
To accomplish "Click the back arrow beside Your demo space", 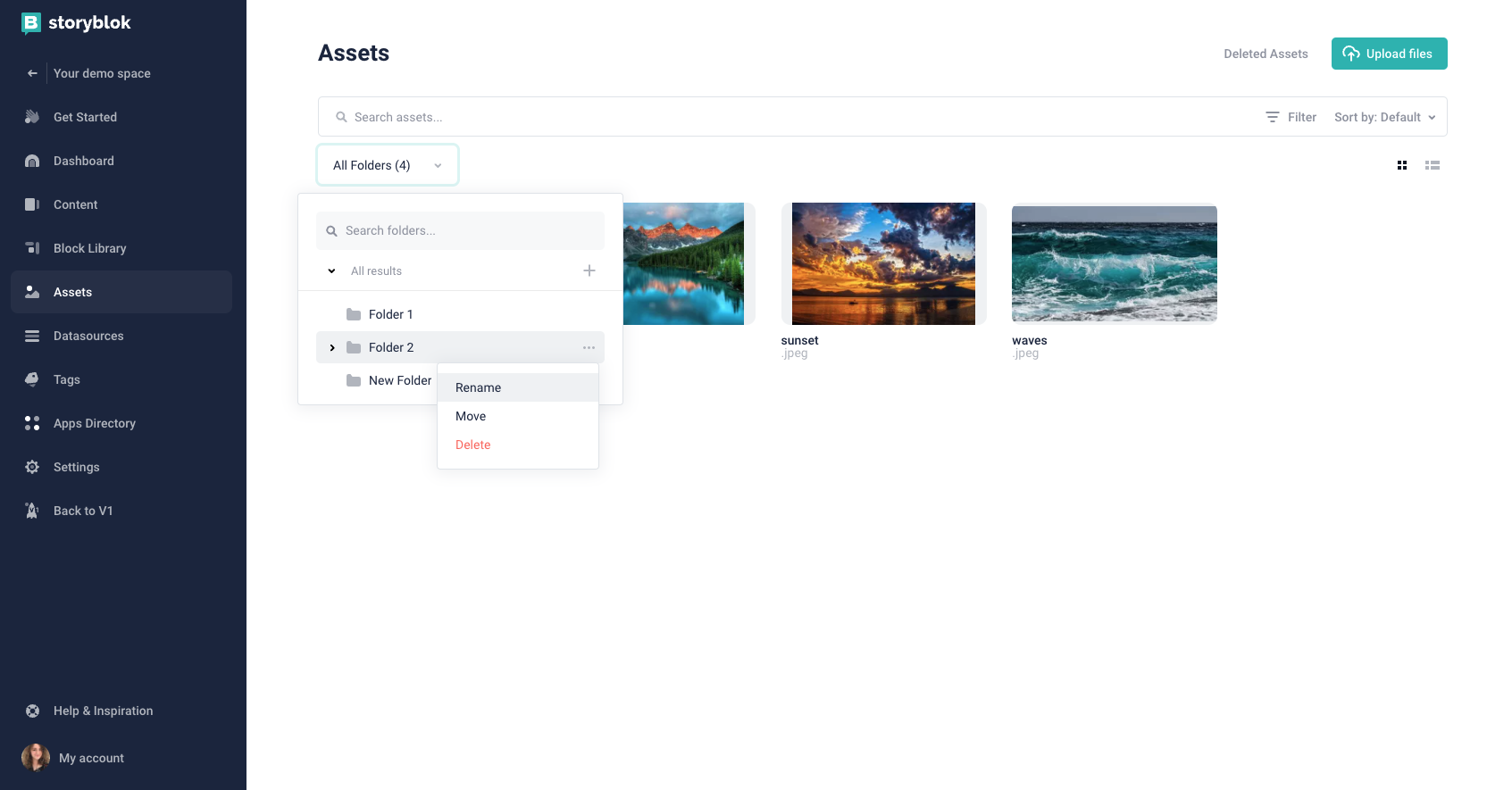I will coord(32,73).
